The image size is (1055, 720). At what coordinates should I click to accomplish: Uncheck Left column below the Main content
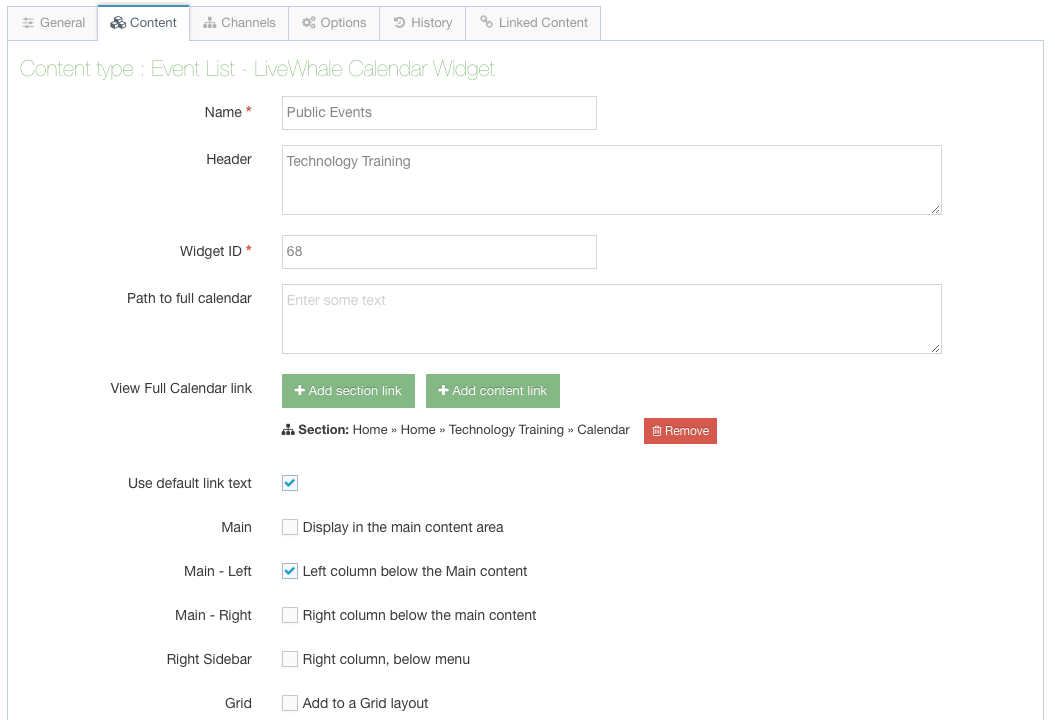[290, 571]
